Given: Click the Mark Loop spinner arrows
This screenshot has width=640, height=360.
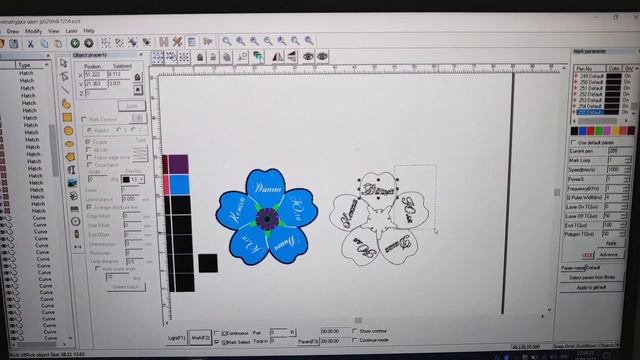Looking at the screenshot, I should point(627,160).
